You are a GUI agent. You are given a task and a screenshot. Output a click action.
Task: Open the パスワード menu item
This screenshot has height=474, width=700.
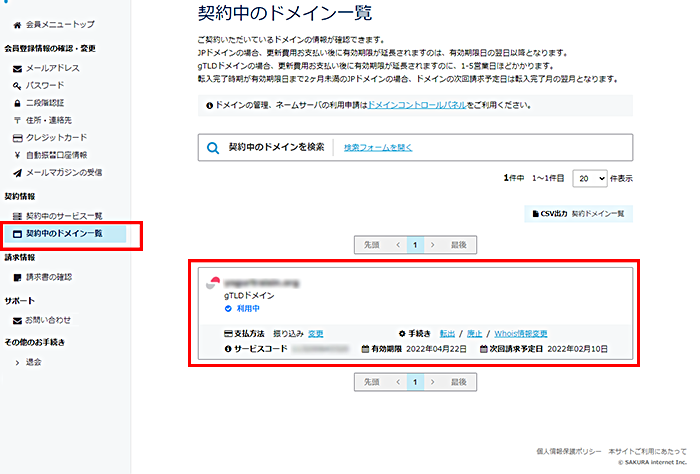pyautogui.click(x=45, y=86)
